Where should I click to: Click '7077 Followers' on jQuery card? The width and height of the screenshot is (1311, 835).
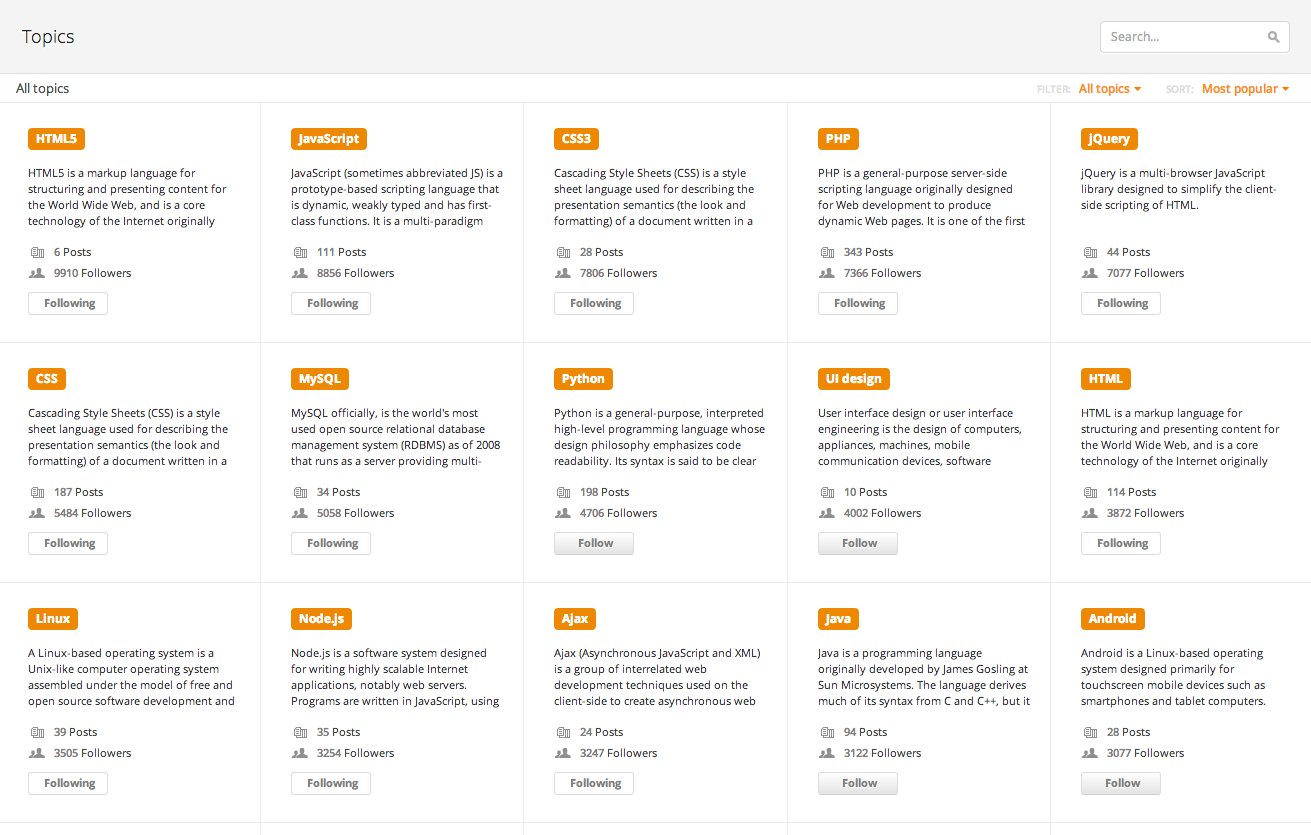click(x=1145, y=273)
